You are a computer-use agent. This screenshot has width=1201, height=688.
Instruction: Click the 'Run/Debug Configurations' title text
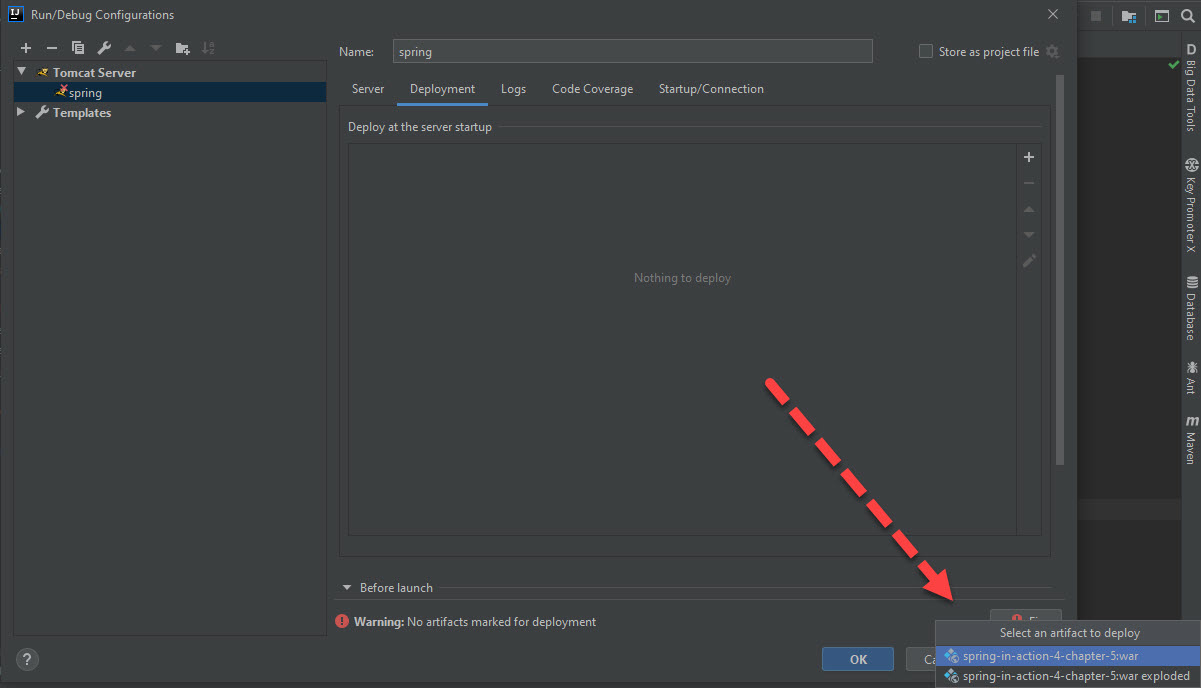point(103,15)
